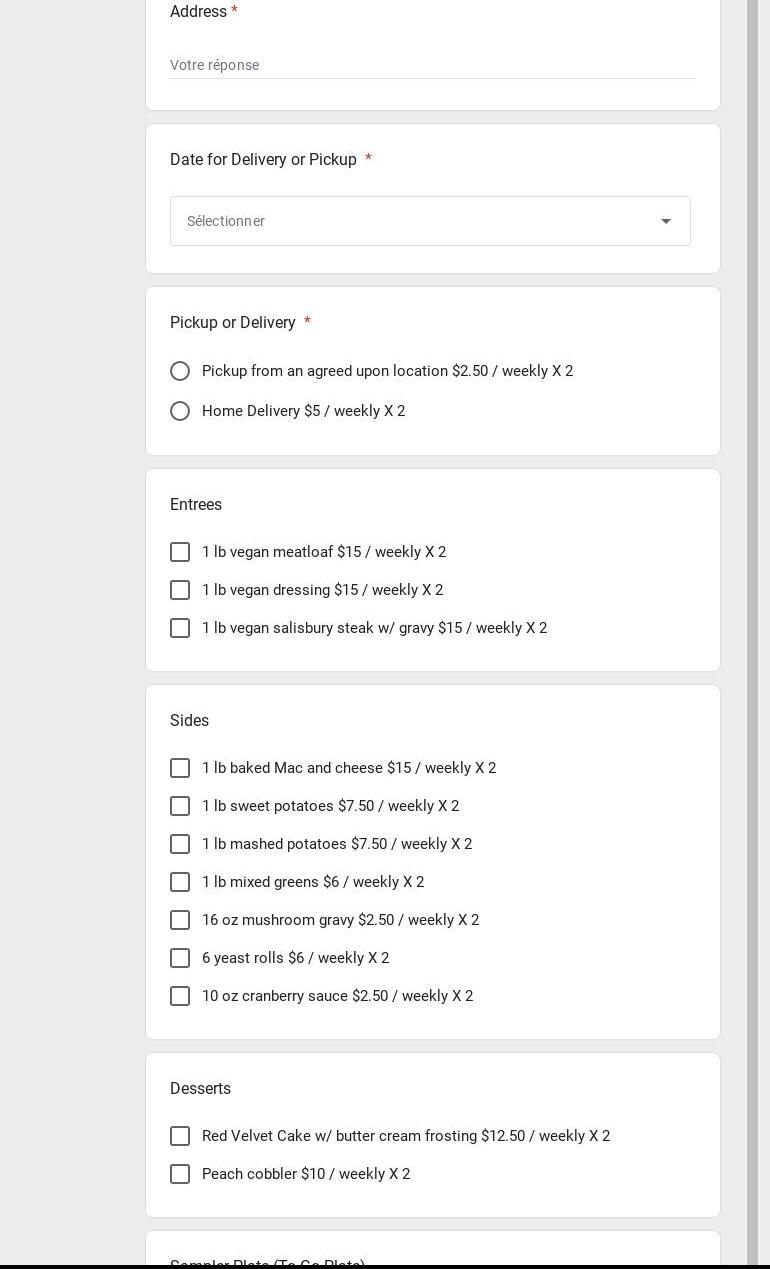The width and height of the screenshot is (770, 1269).
Task: Click the dropdown arrow beside Sélectionner
Action: click(666, 221)
